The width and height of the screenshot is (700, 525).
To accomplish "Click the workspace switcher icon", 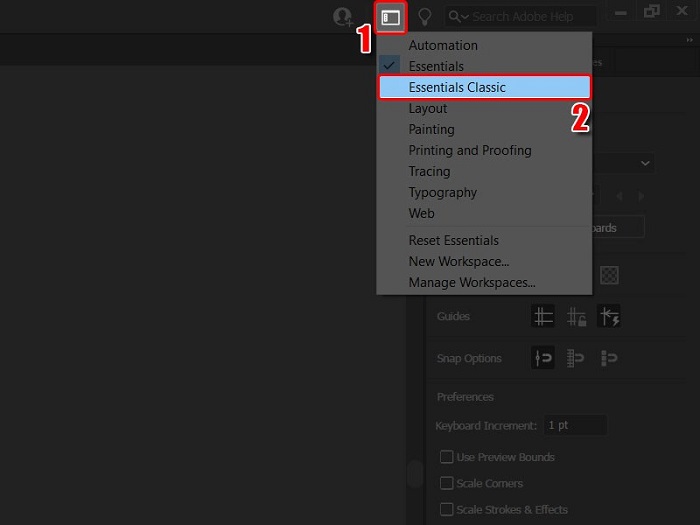I will click(391, 17).
